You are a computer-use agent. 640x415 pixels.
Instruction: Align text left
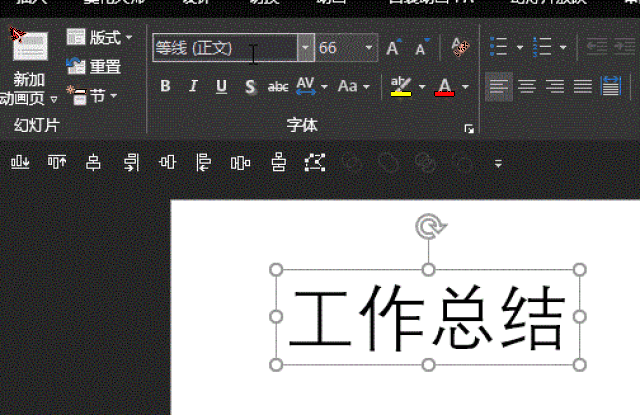[x=498, y=87]
